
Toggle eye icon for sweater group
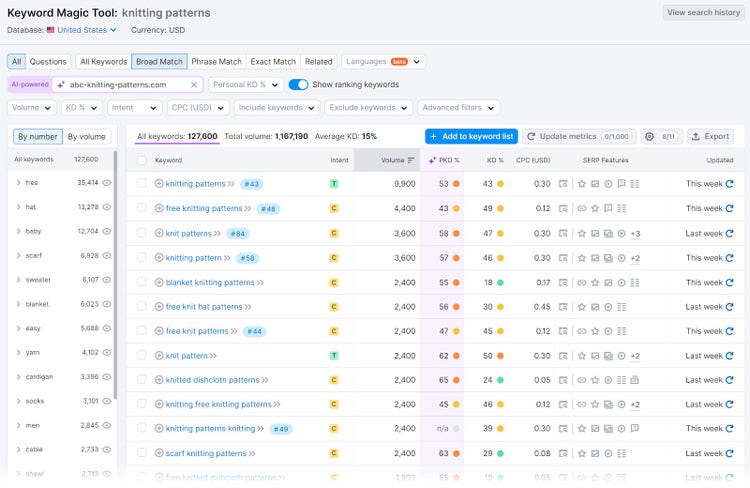pyautogui.click(x=107, y=280)
